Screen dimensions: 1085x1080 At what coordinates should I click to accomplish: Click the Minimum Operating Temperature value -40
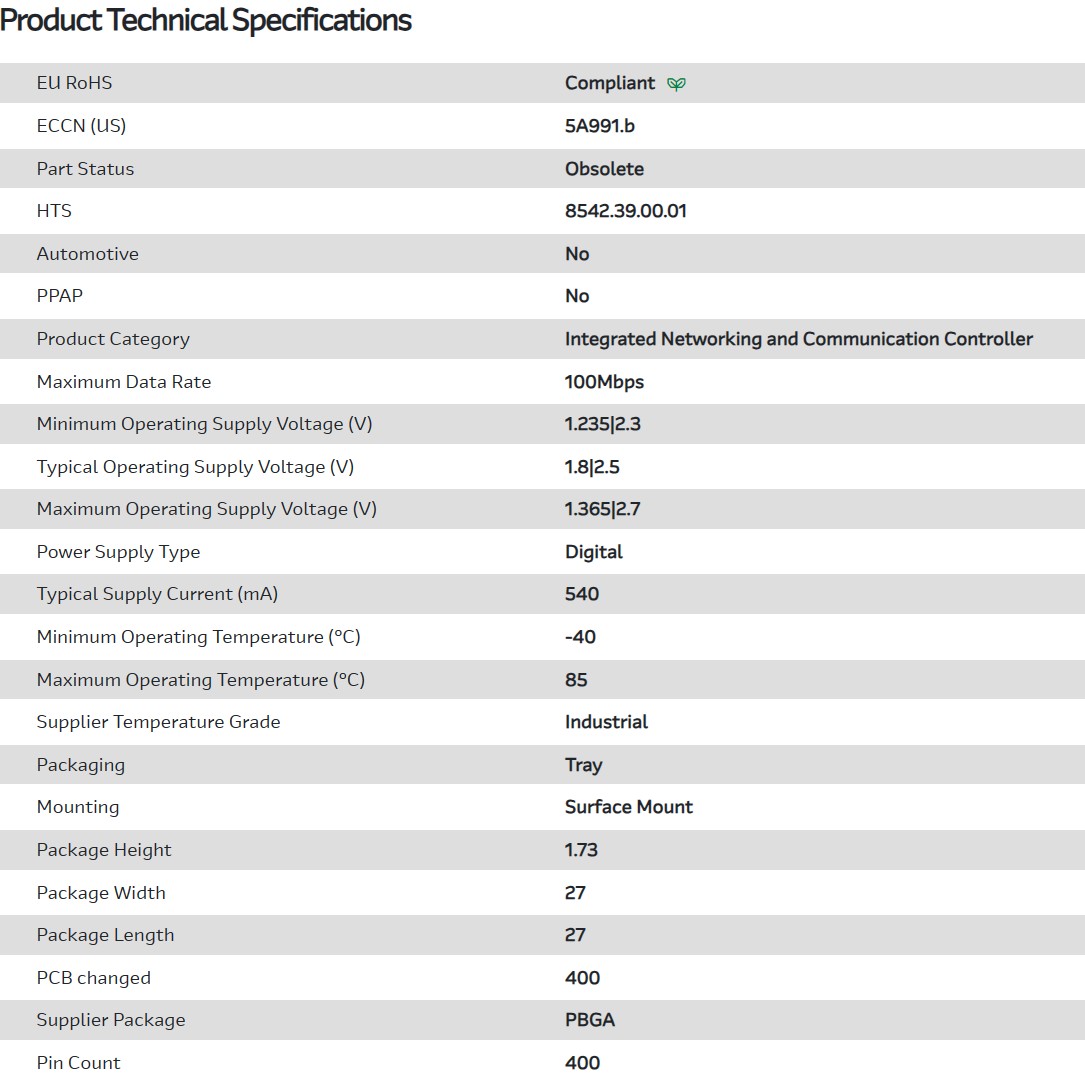tap(580, 637)
